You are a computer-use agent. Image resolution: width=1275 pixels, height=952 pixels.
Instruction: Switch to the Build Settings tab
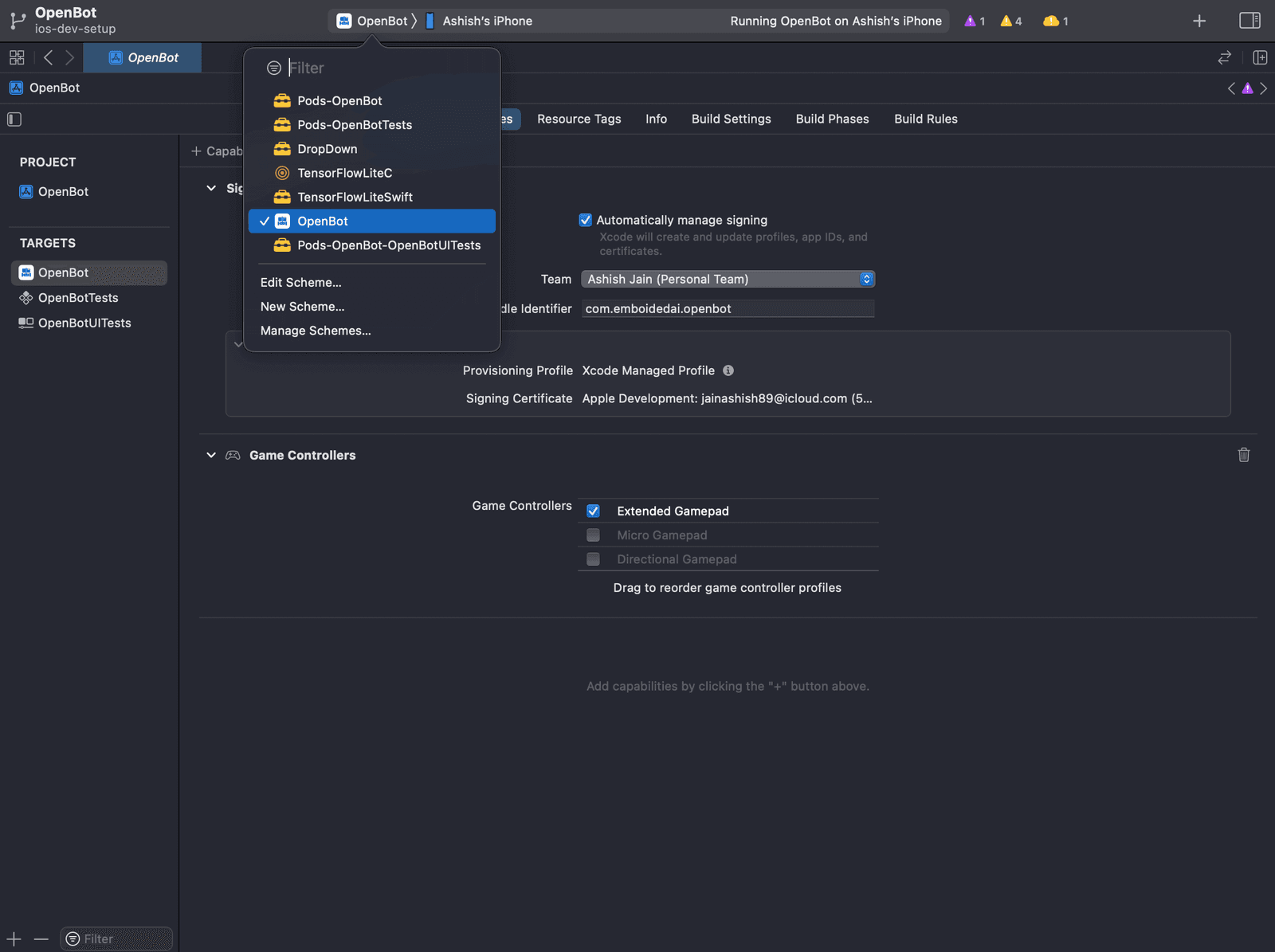(x=732, y=119)
